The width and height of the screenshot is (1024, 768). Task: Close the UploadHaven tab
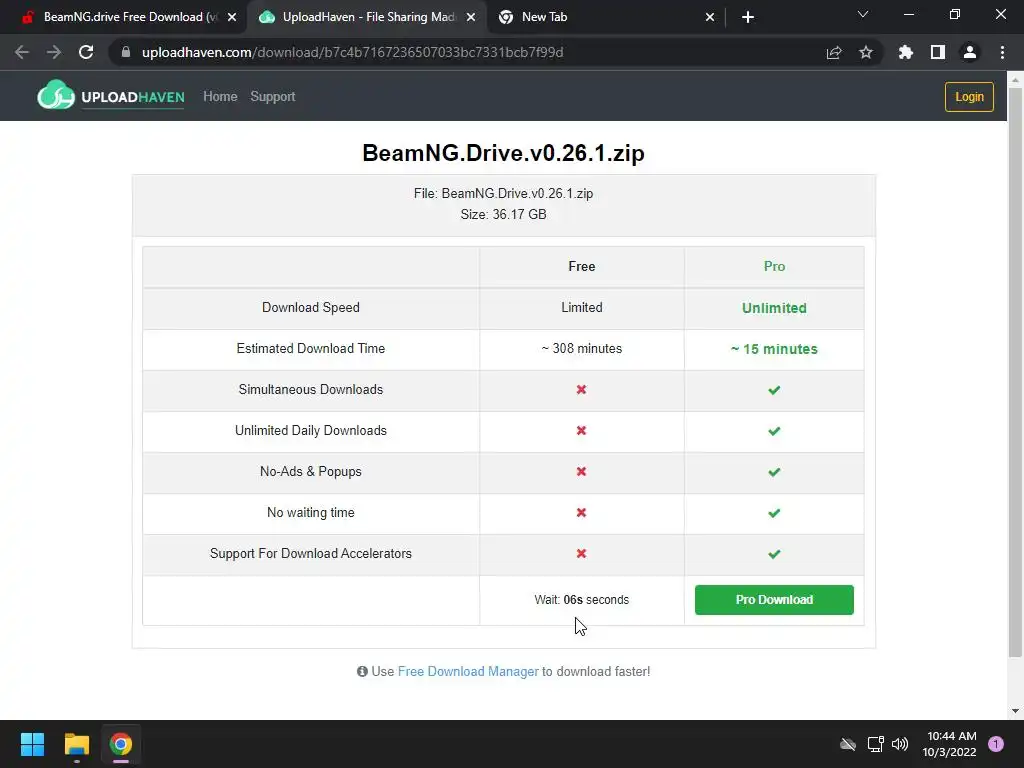471,17
